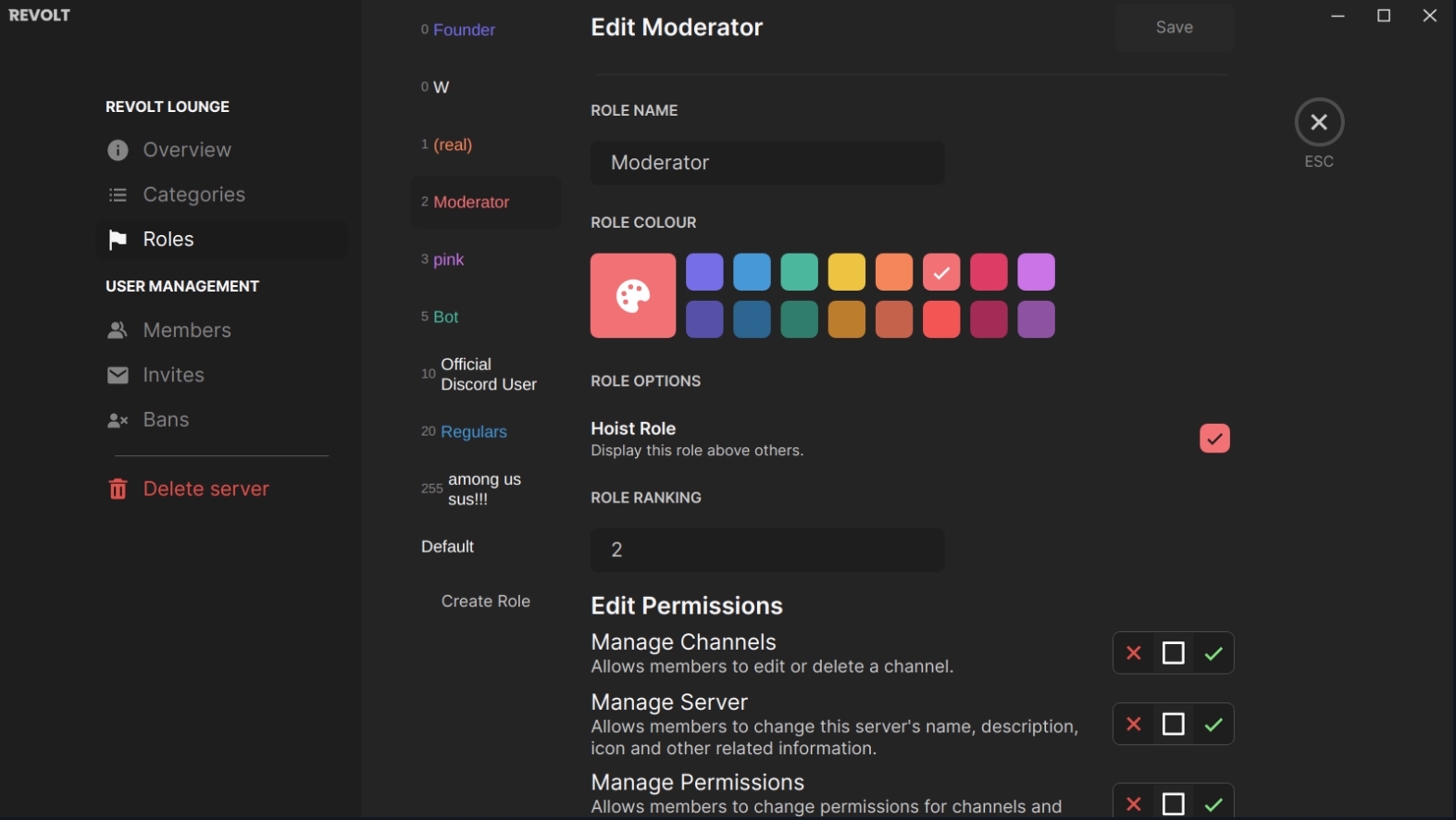Image resolution: width=1456 pixels, height=820 pixels.
Task: Click the Roles flag icon
Action: [x=118, y=240]
